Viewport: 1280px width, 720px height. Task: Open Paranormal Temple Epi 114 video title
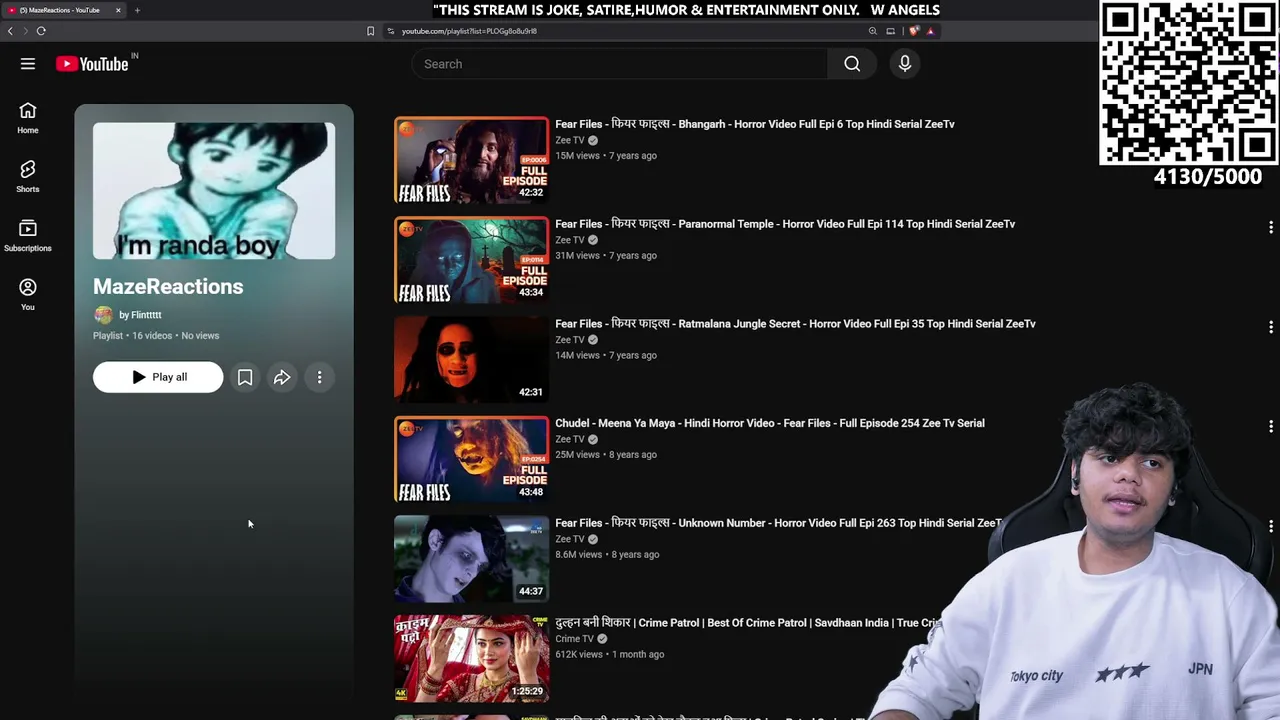(785, 224)
